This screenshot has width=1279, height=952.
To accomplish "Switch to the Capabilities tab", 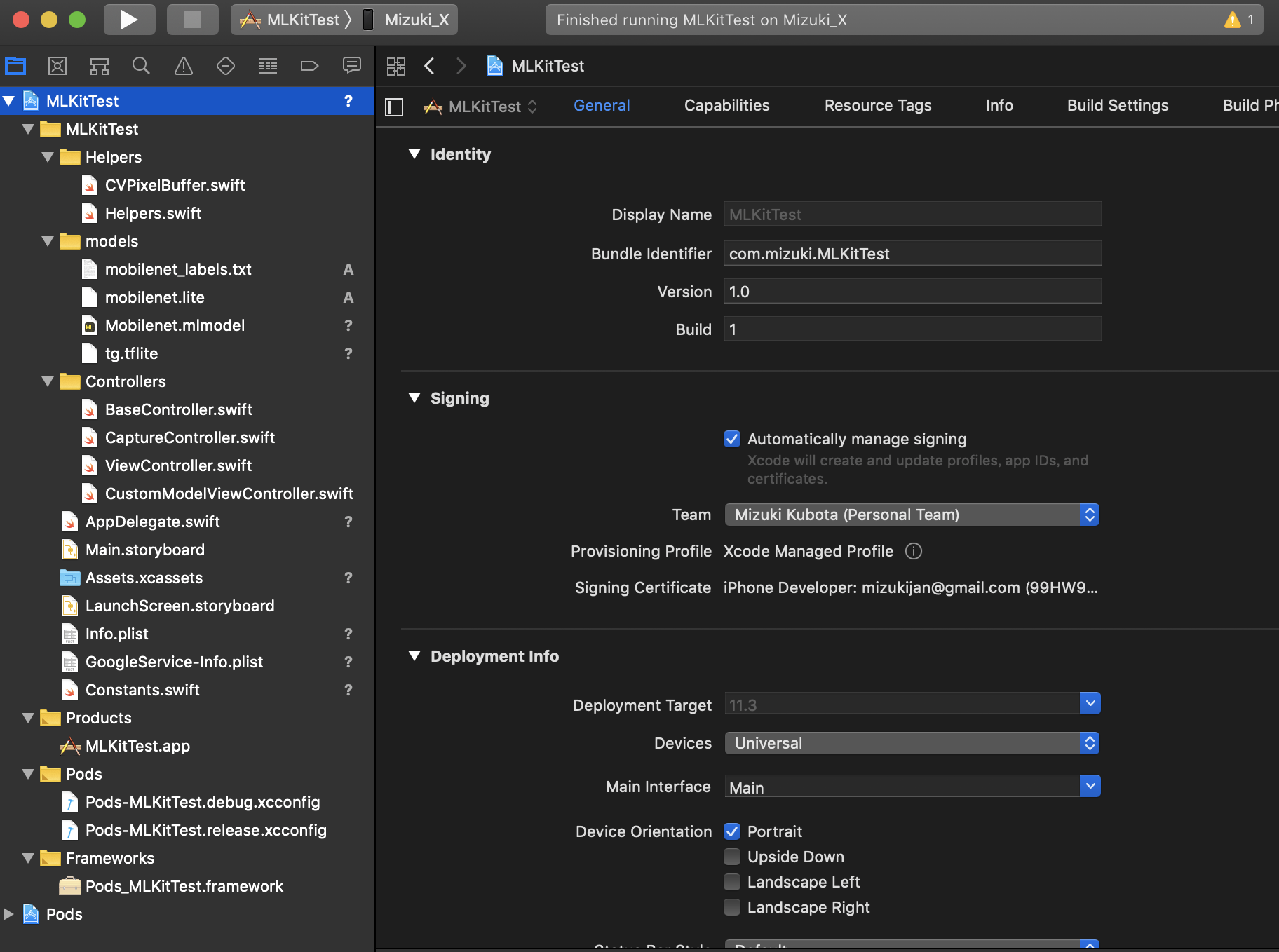I will tap(726, 105).
